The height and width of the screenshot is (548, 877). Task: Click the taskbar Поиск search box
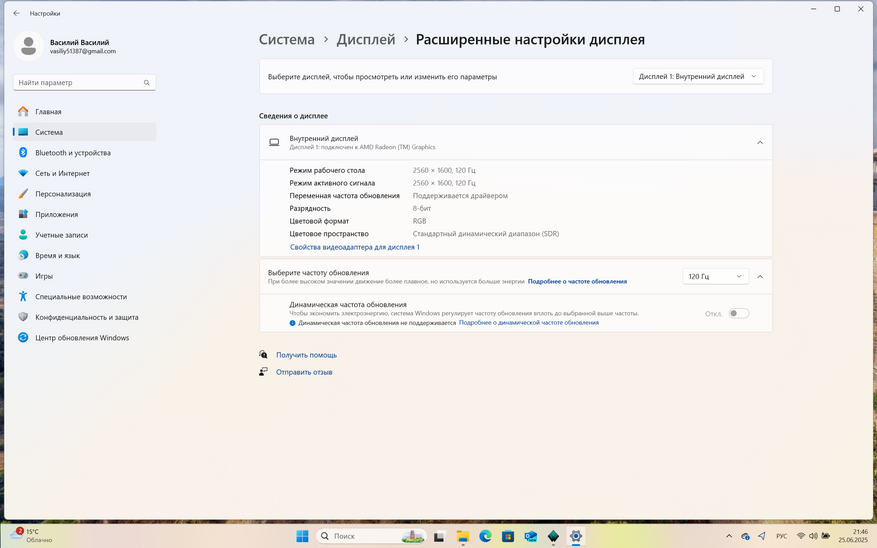(371, 536)
